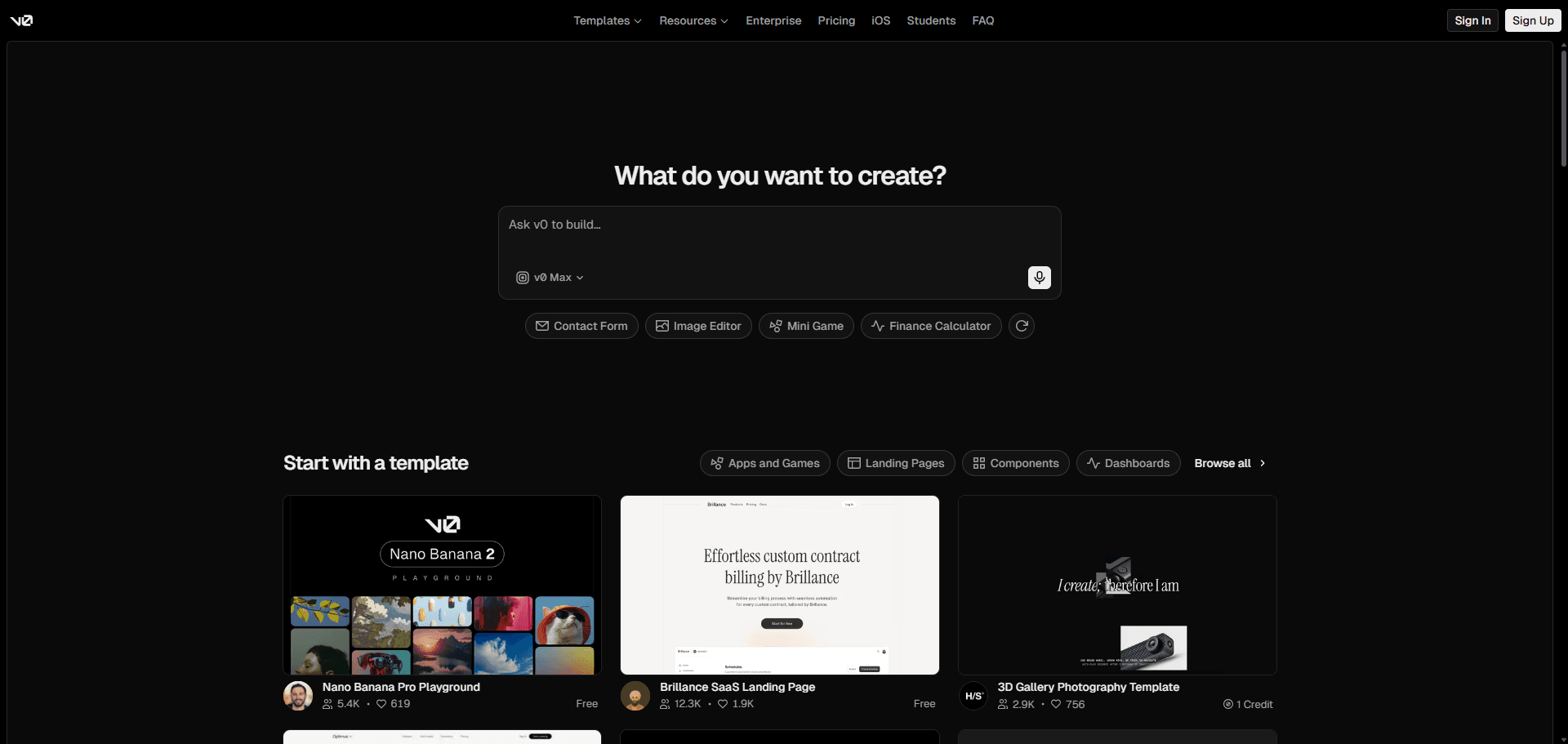Refresh the prompt suggestions

1021,326
